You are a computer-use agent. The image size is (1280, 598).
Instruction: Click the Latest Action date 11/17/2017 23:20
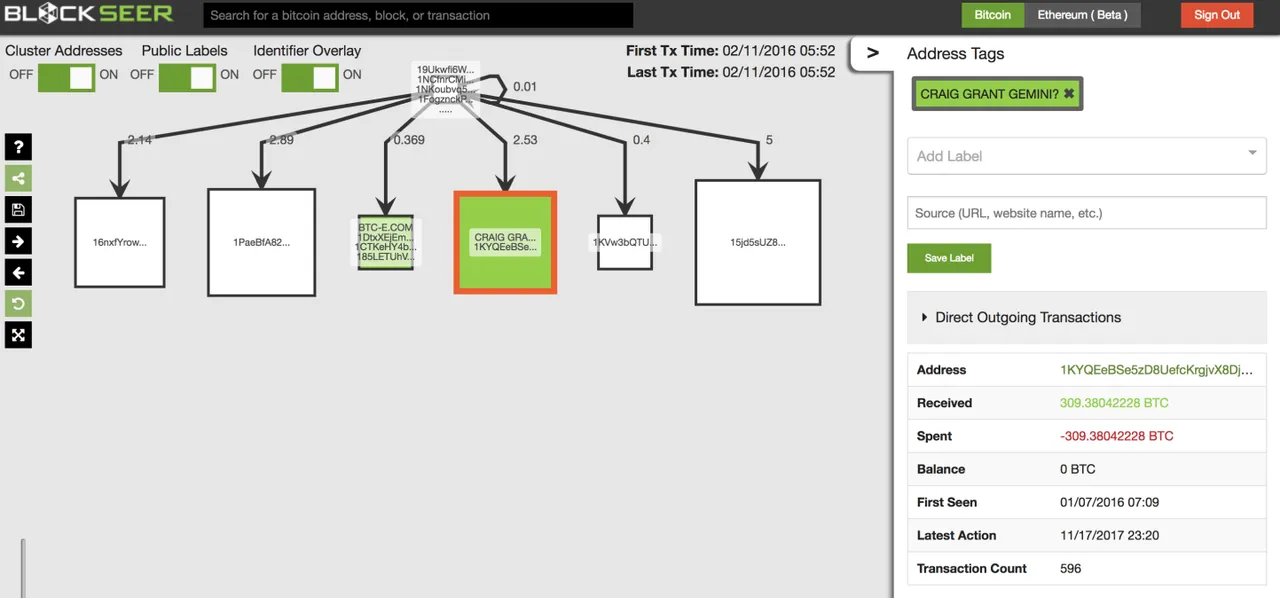pos(1109,535)
